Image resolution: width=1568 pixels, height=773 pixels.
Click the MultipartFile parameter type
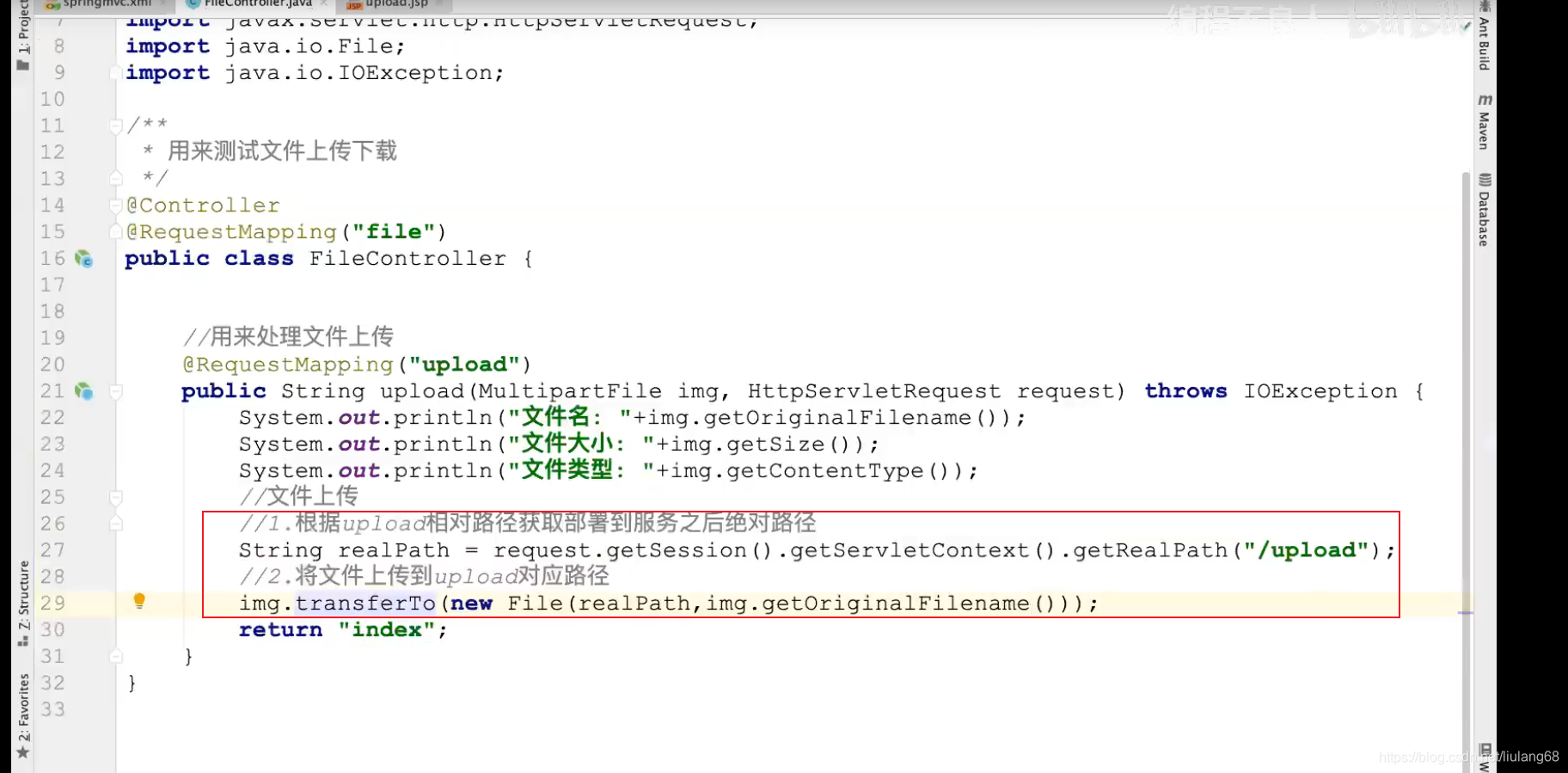tap(570, 391)
